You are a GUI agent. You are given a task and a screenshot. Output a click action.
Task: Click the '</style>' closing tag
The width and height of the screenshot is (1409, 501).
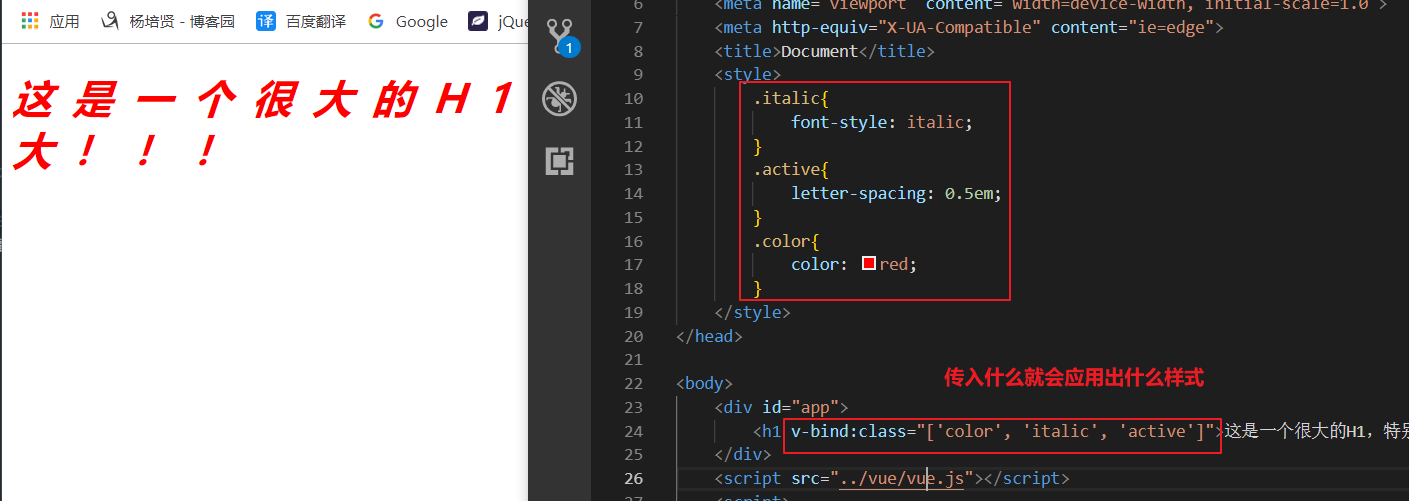click(x=753, y=312)
